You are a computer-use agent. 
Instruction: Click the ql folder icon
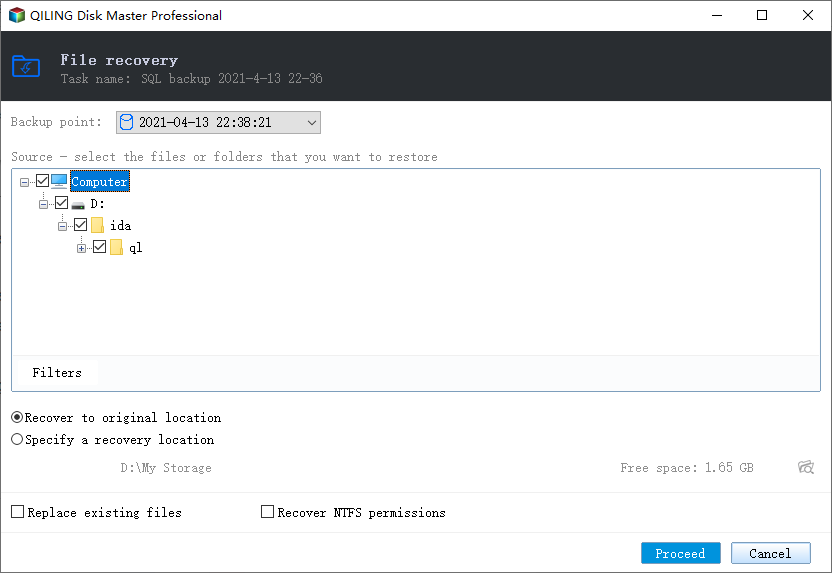pos(116,247)
